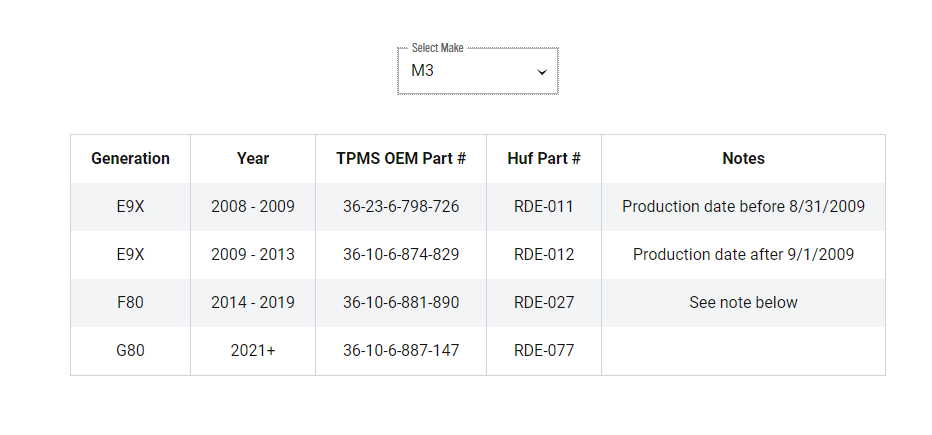Screen dimensions: 932x435
Task: Click the Notes column header
Action: 744,159
